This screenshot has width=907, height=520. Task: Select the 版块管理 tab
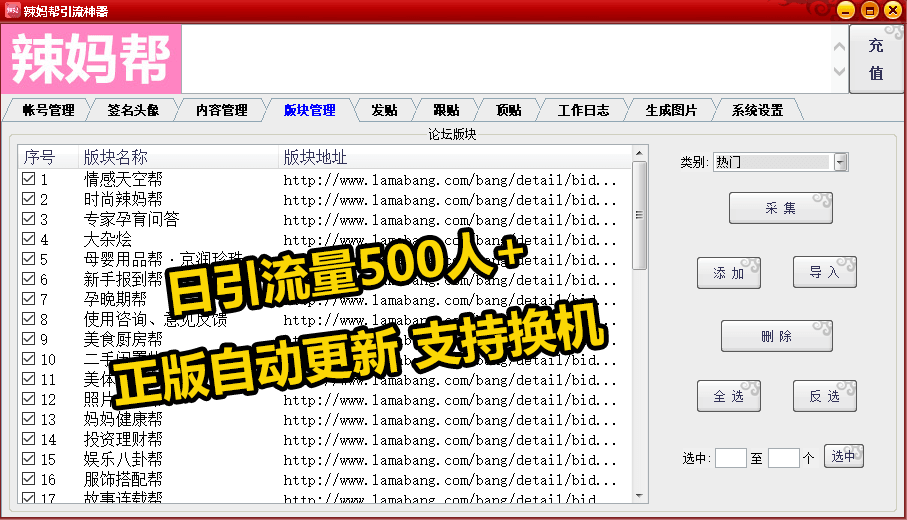(309, 110)
